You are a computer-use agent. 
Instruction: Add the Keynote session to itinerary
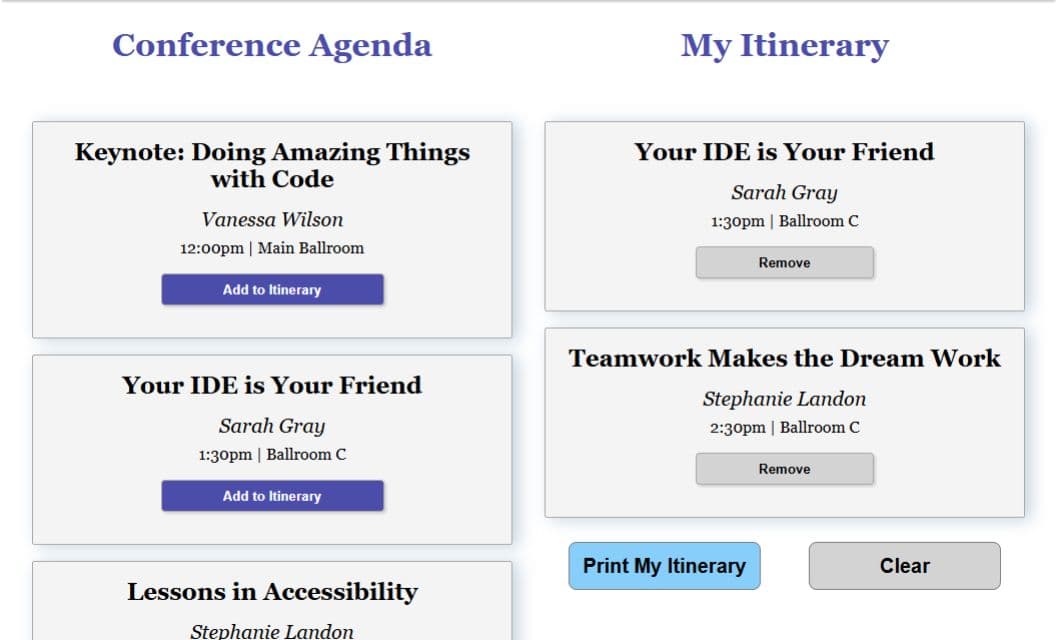[x=272, y=290]
